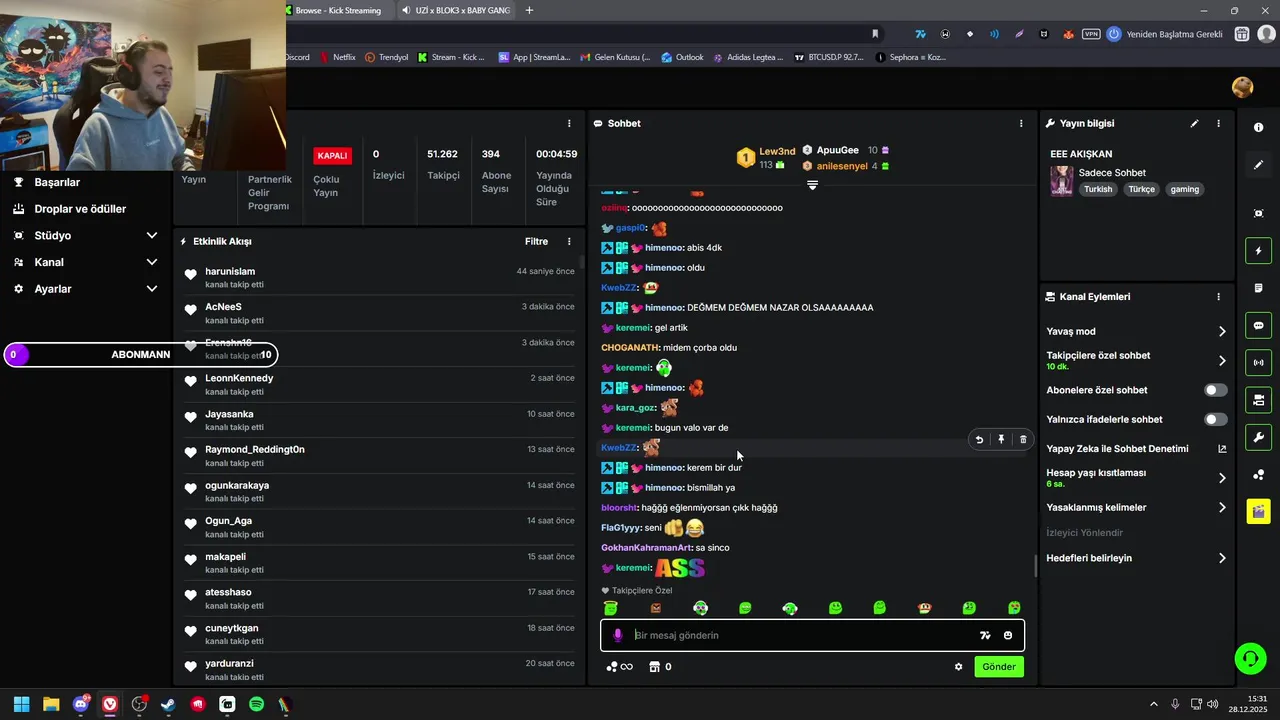
Task: Open the chat bubble icon in right rail
Action: (x=1258, y=325)
